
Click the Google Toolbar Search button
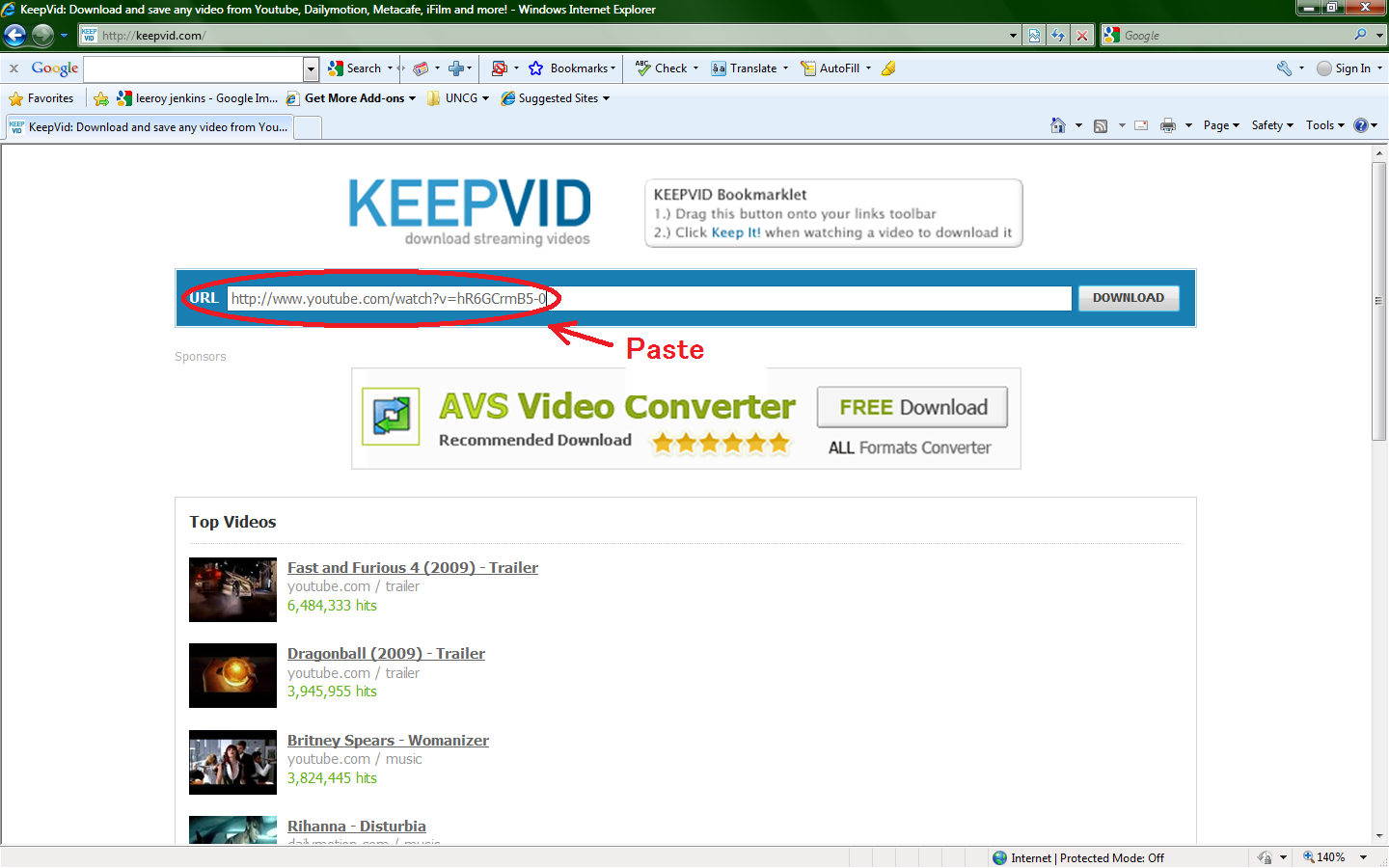point(355,68)
